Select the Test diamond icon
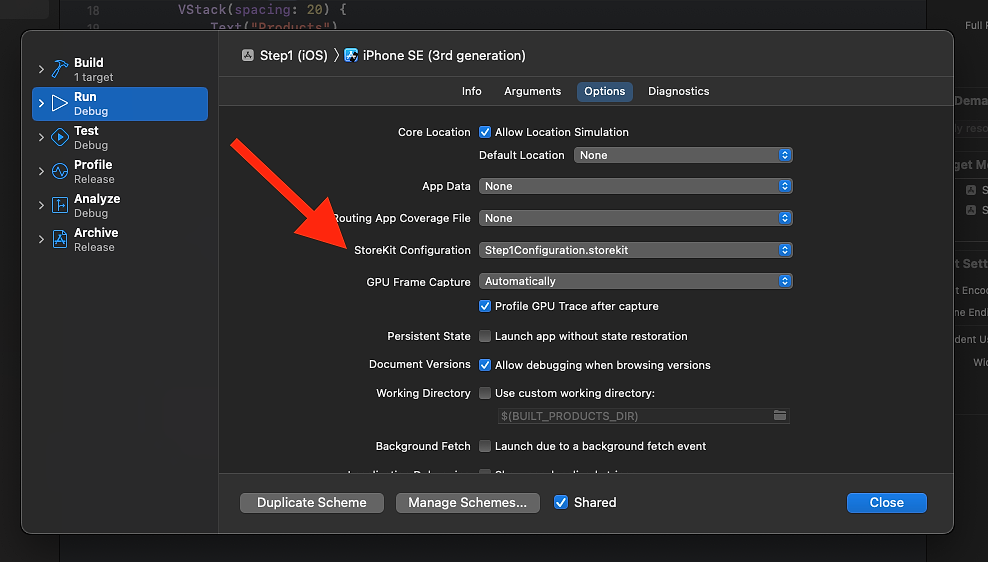This screenshot has height=562, width=988. pyautogui.click(x=60, y=137)
